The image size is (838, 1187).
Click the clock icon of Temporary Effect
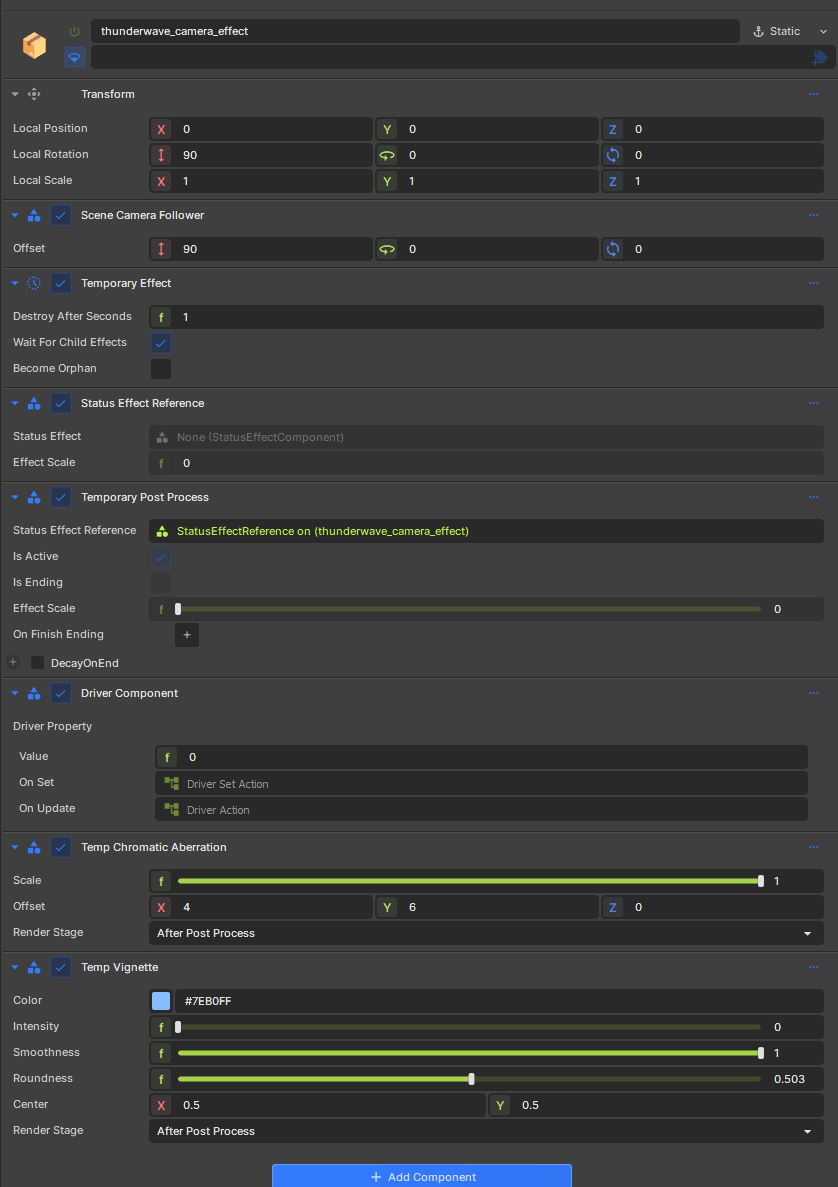click(34, 283)
